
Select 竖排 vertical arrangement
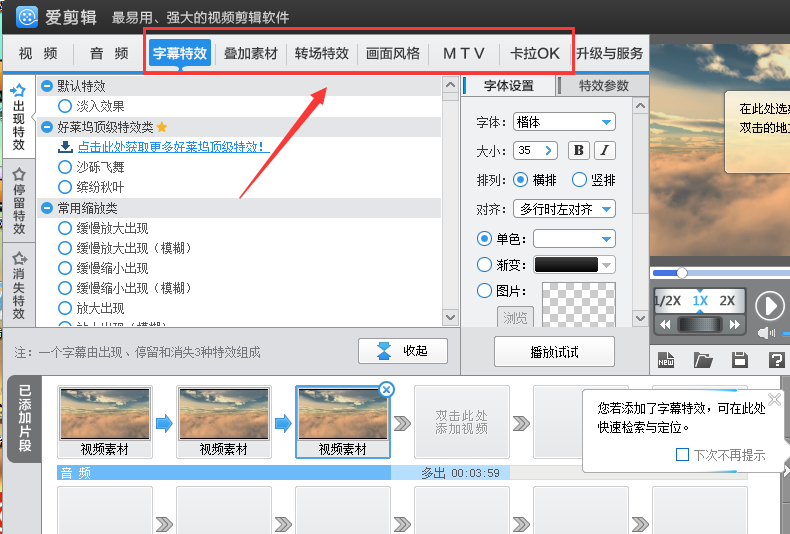[579, 180]
